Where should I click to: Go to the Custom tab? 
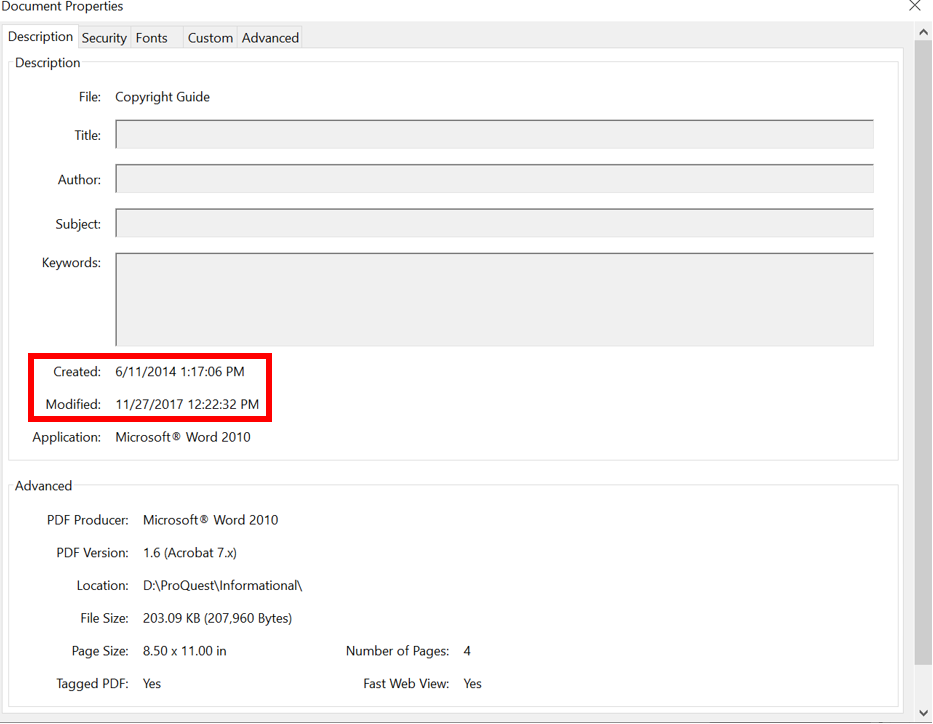(210, 38)
